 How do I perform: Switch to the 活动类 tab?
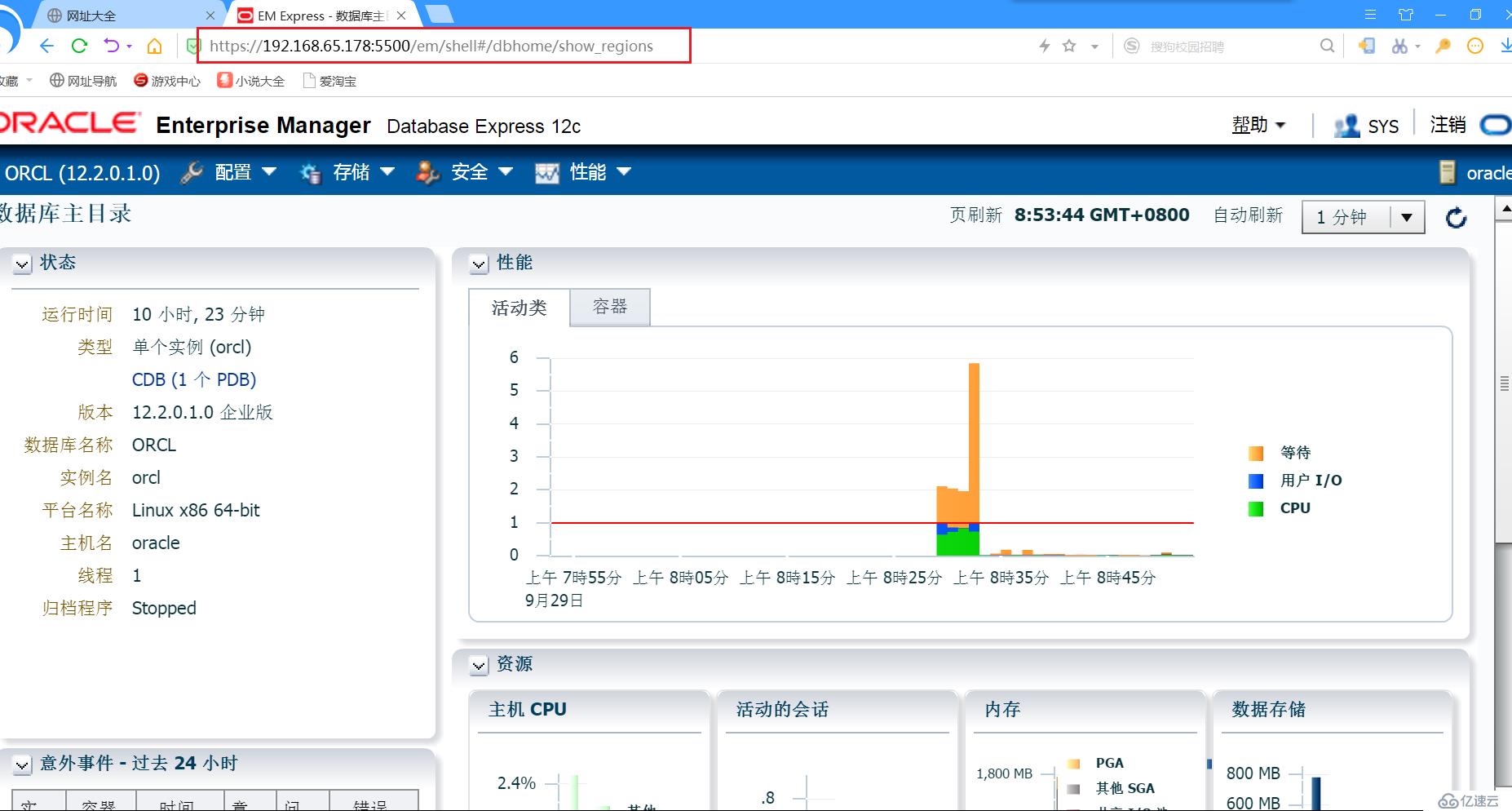[519, 308]
